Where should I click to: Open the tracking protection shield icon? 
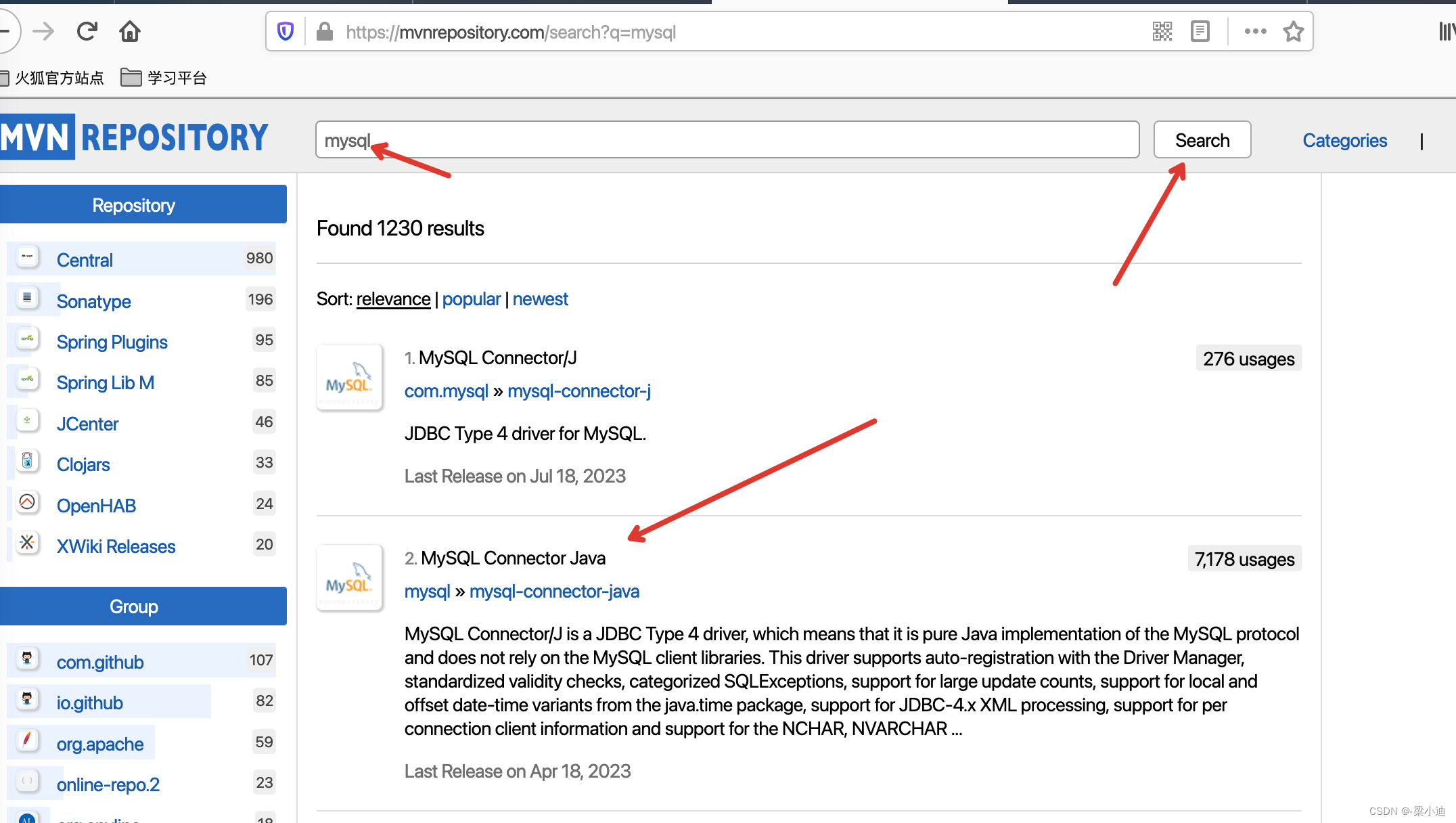coord(286,31)
